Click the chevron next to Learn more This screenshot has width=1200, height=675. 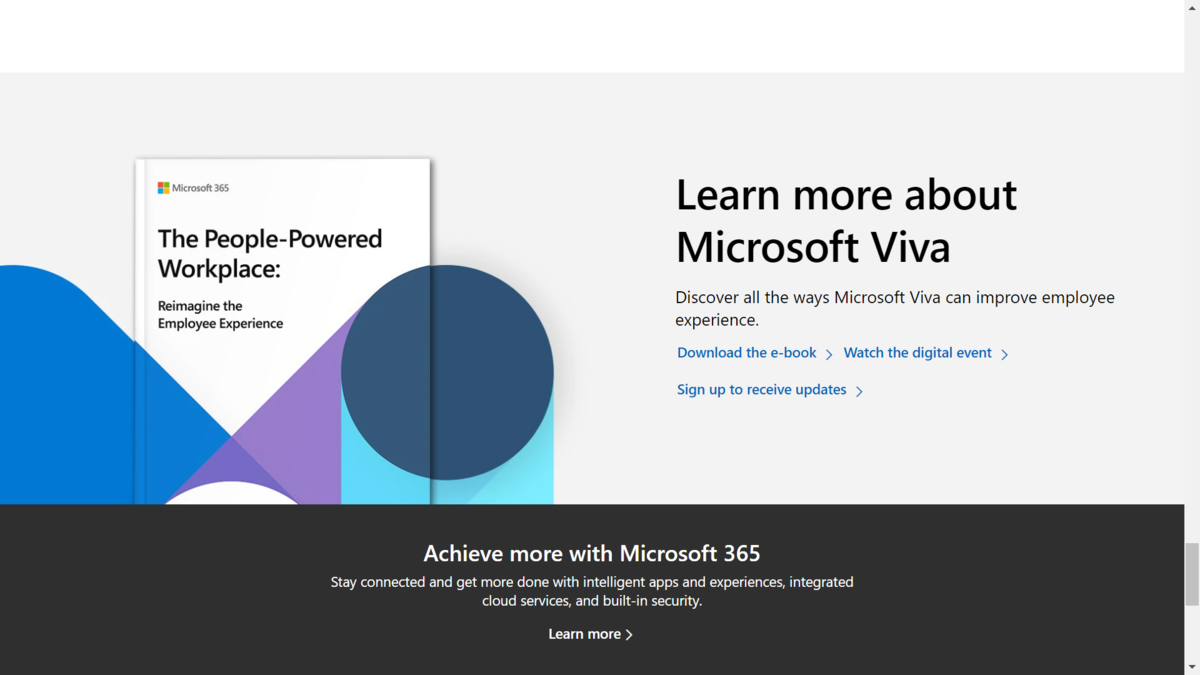(x=629, y=635)
